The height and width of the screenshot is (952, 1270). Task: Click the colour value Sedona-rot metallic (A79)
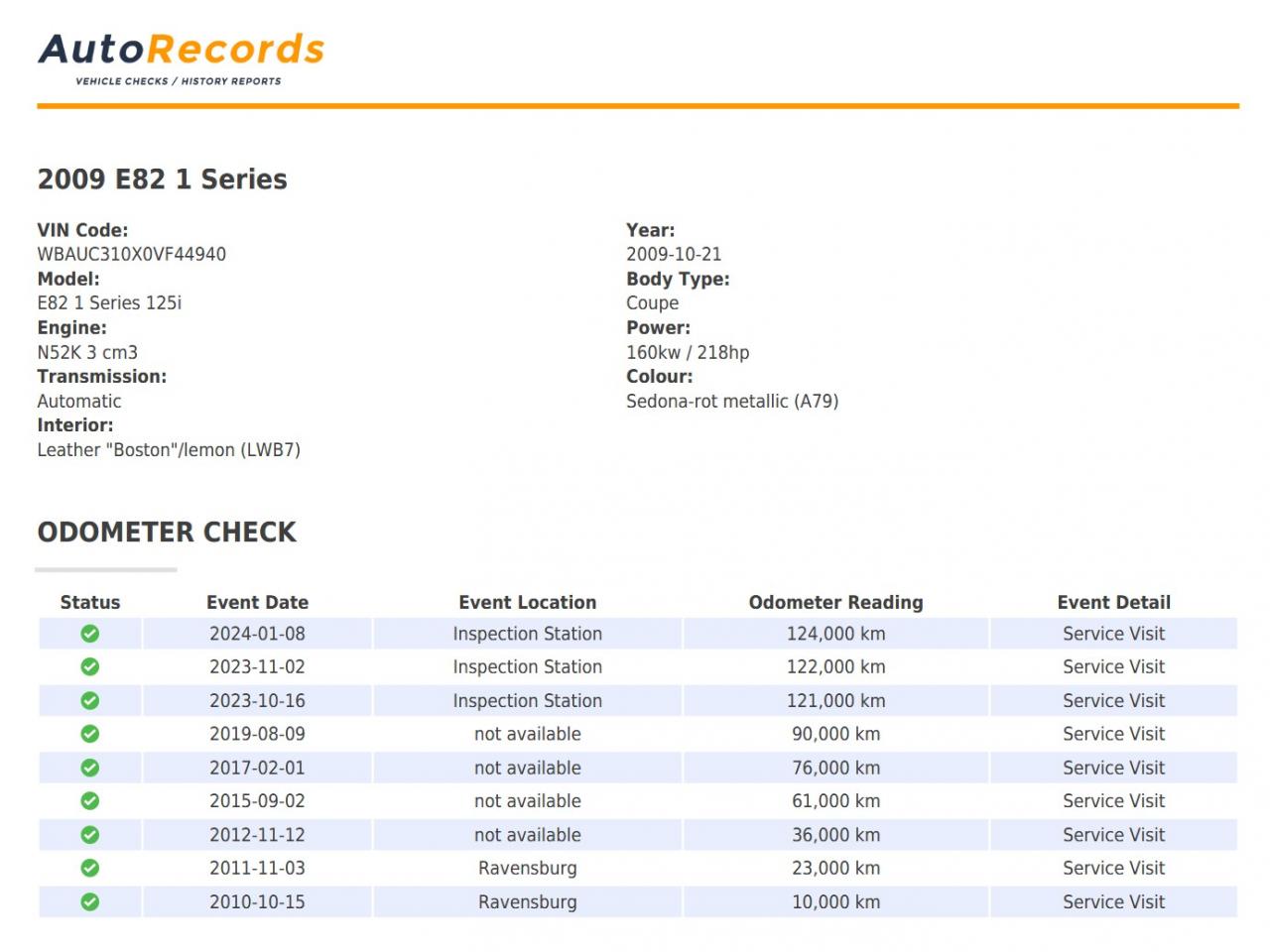pyautogui.click(x=732, y=401)
